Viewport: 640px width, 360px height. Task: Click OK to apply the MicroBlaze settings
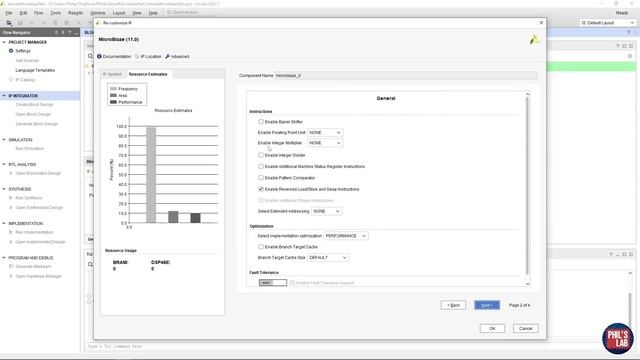coord(492,328)
